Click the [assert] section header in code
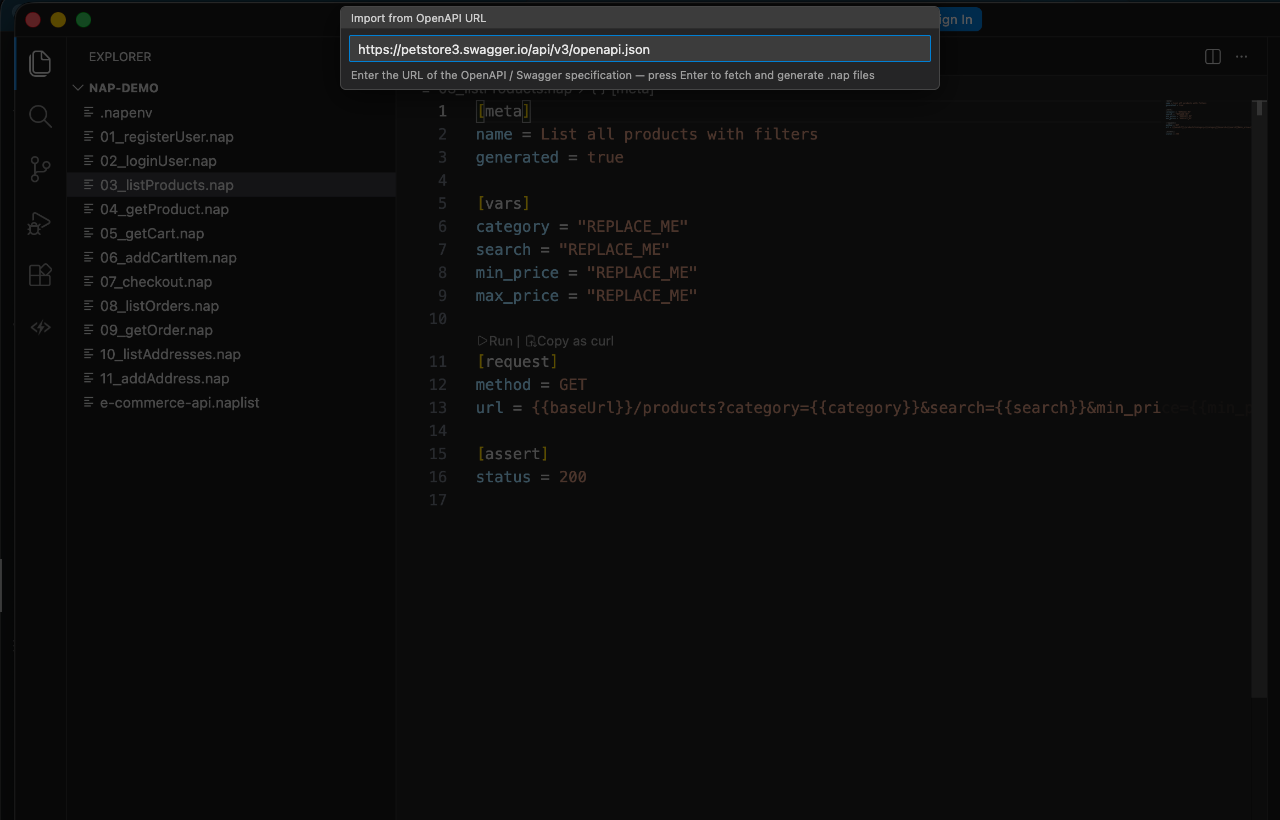Viewport: 1280px width, 820px height. (513, 454)
